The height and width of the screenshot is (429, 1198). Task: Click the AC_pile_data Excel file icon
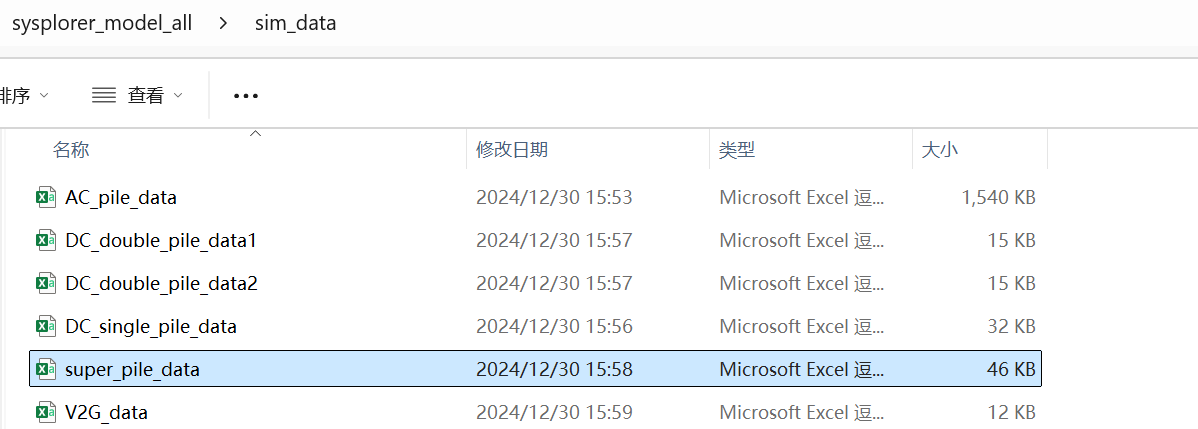click(x=47, y=197)
